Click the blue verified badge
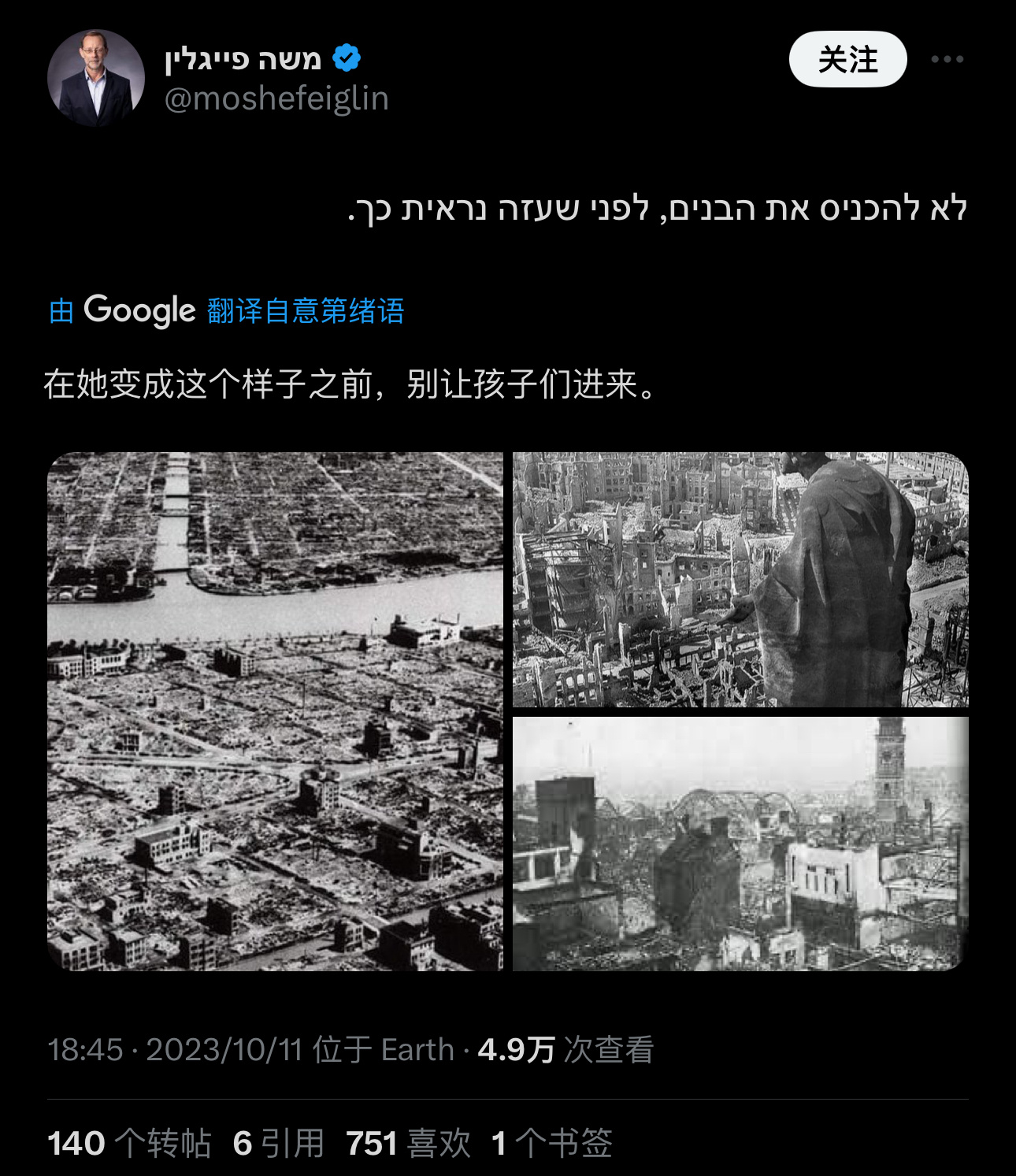Viewport: 1016px width, 1176px height. click(347, 58)
